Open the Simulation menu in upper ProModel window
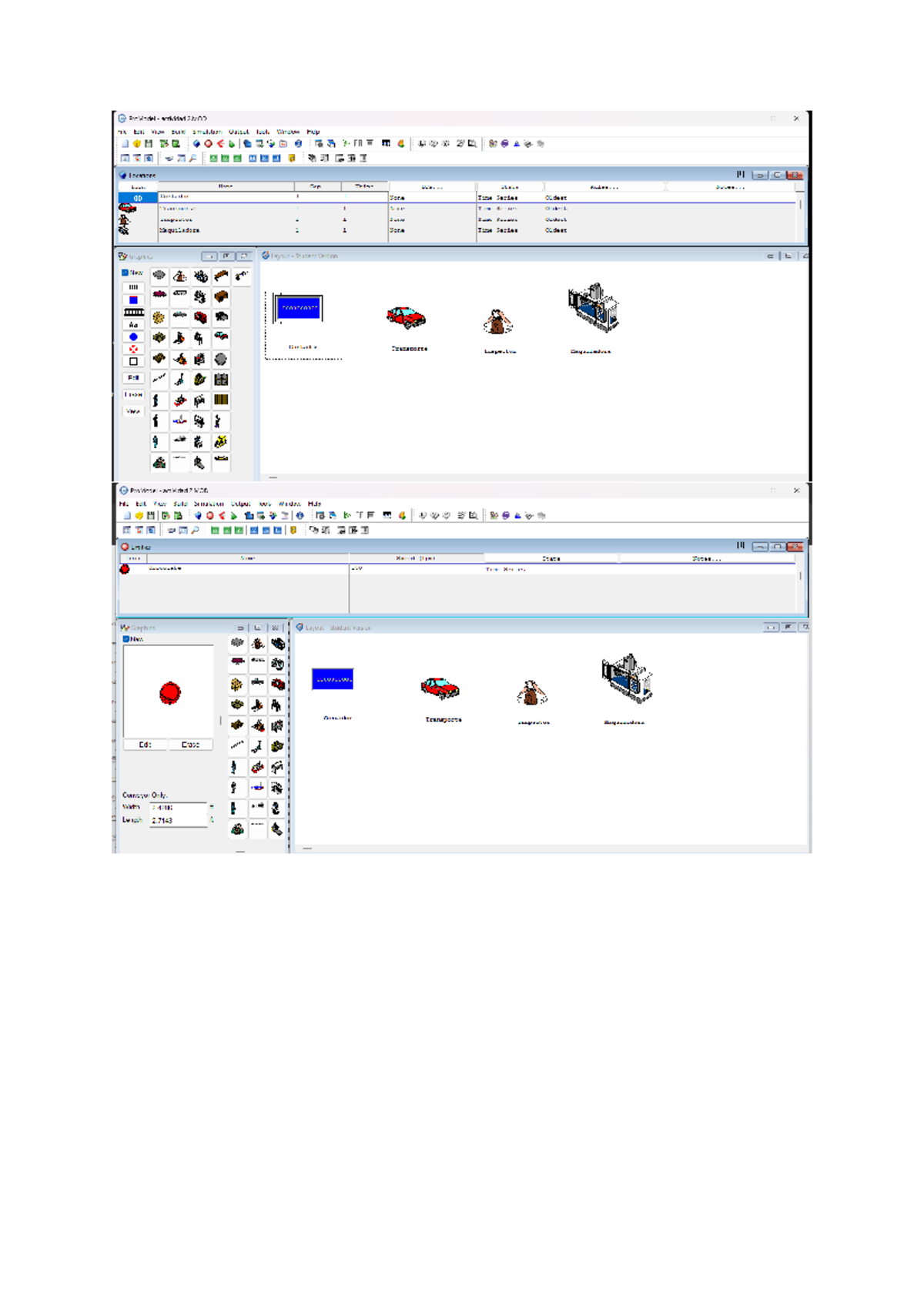The image size is (924, 1306). coord(207,132)
